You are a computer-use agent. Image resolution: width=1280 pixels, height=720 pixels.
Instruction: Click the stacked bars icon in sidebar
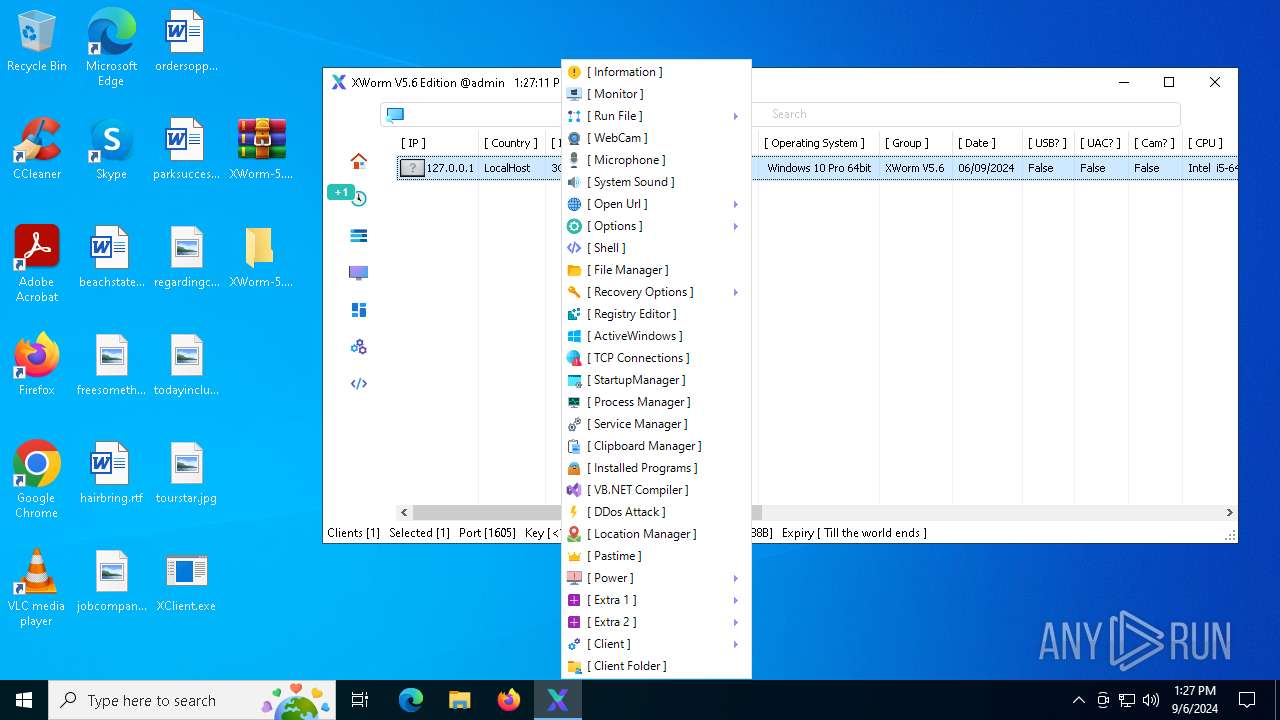tap(358, 236)
